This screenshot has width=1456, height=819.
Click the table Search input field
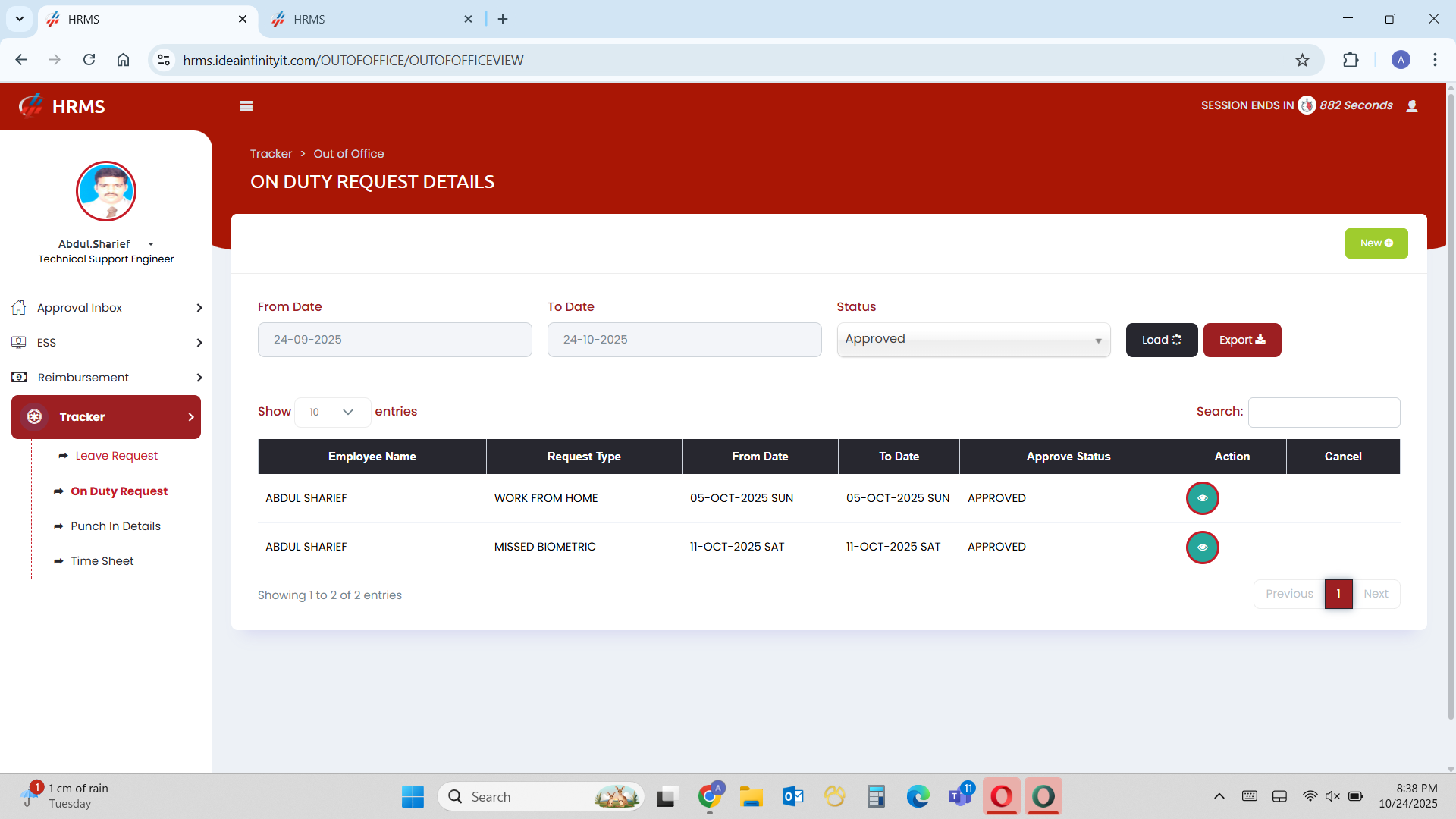(1323, 412)
